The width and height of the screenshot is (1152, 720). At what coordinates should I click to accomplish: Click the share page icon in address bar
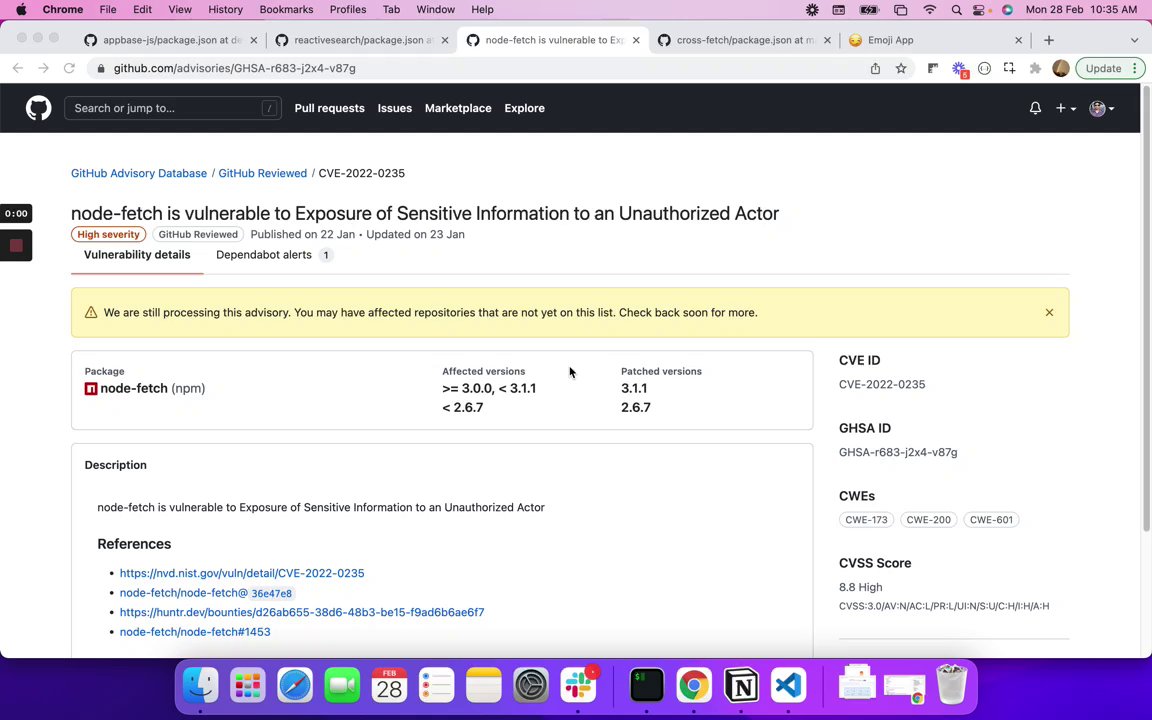(875, 68)
